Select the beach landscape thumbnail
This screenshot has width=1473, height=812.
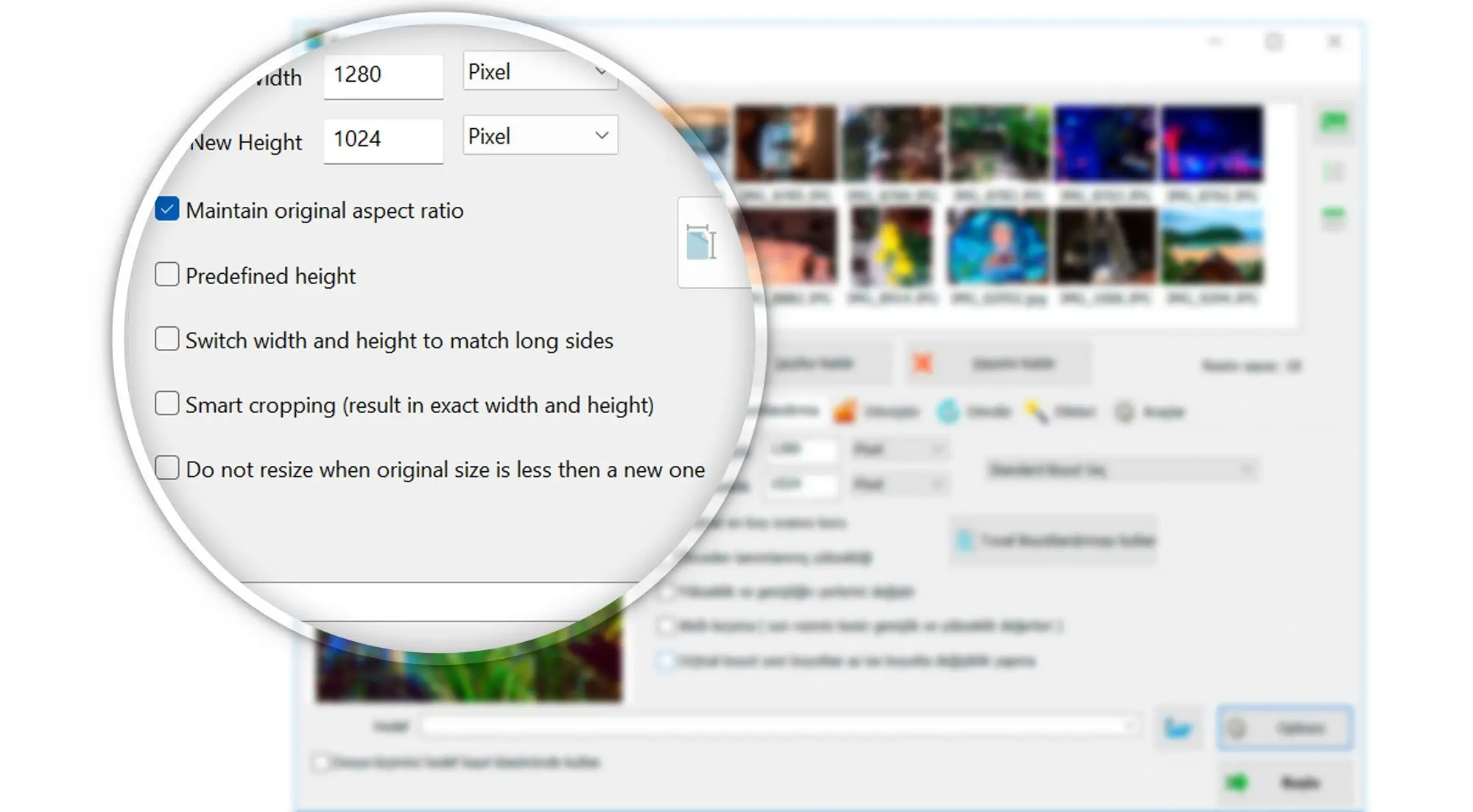point(1212,247)
